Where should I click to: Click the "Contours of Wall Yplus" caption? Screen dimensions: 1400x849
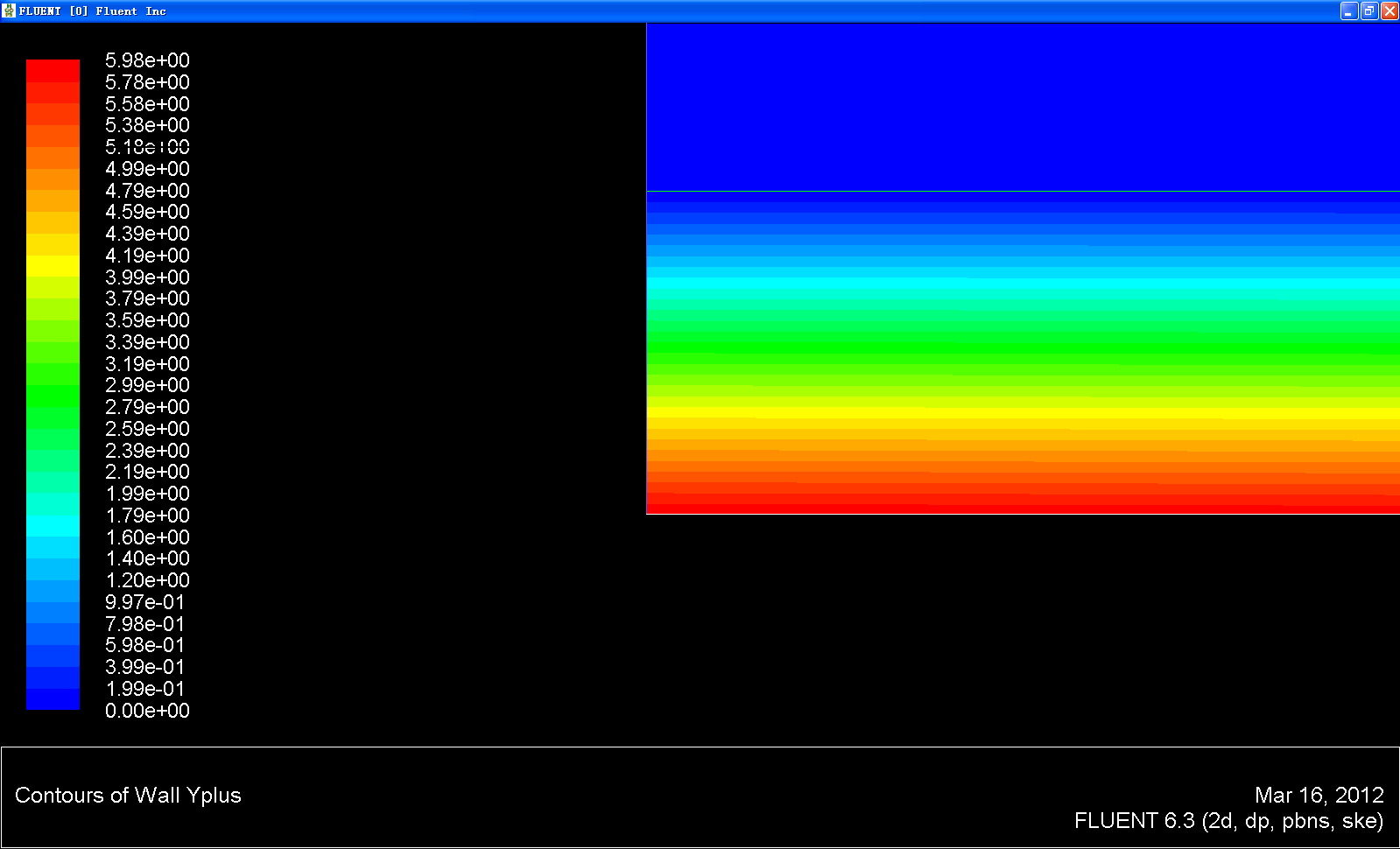point(128,796)
